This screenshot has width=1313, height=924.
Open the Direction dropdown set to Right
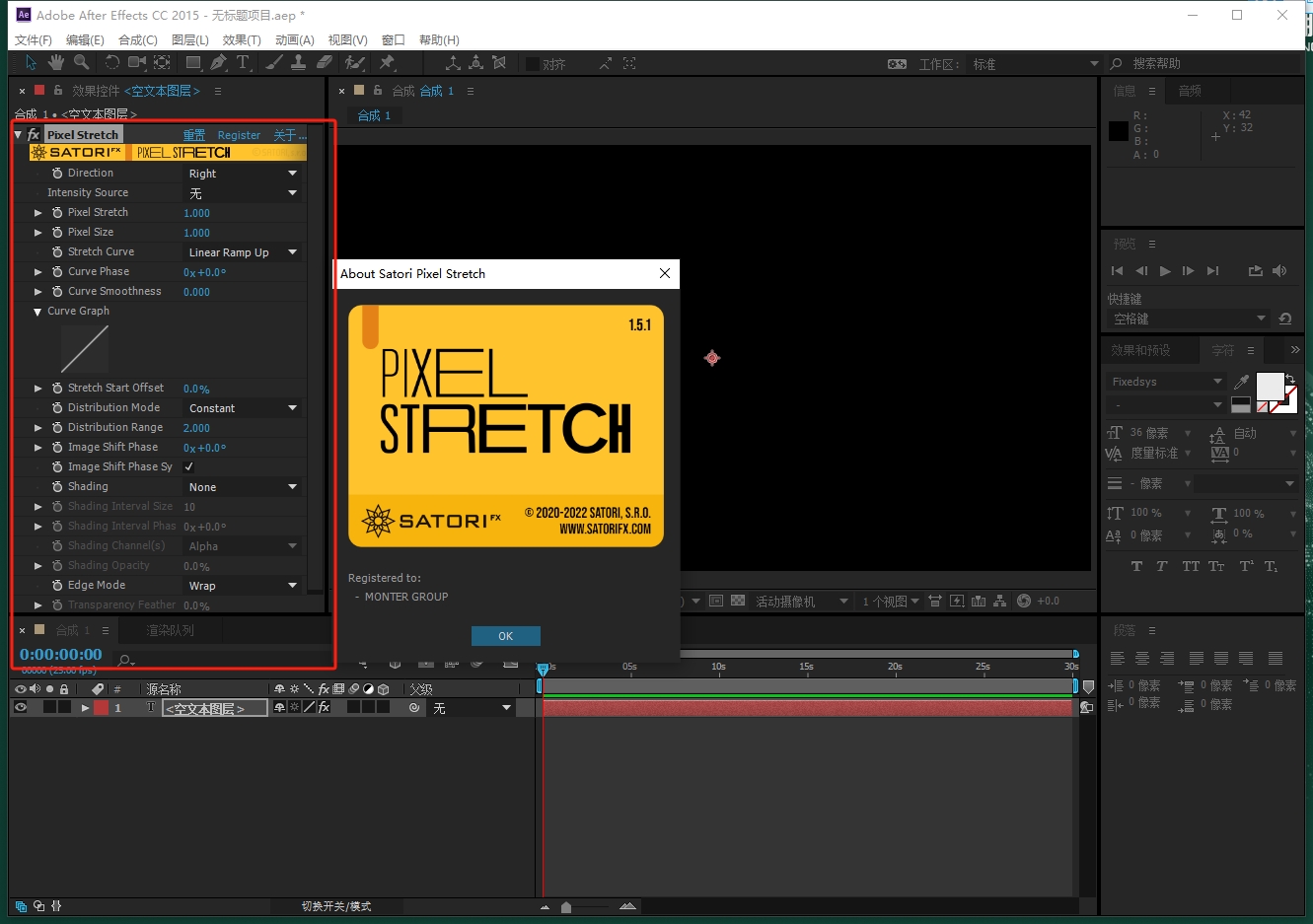click(x=243, y=174)
